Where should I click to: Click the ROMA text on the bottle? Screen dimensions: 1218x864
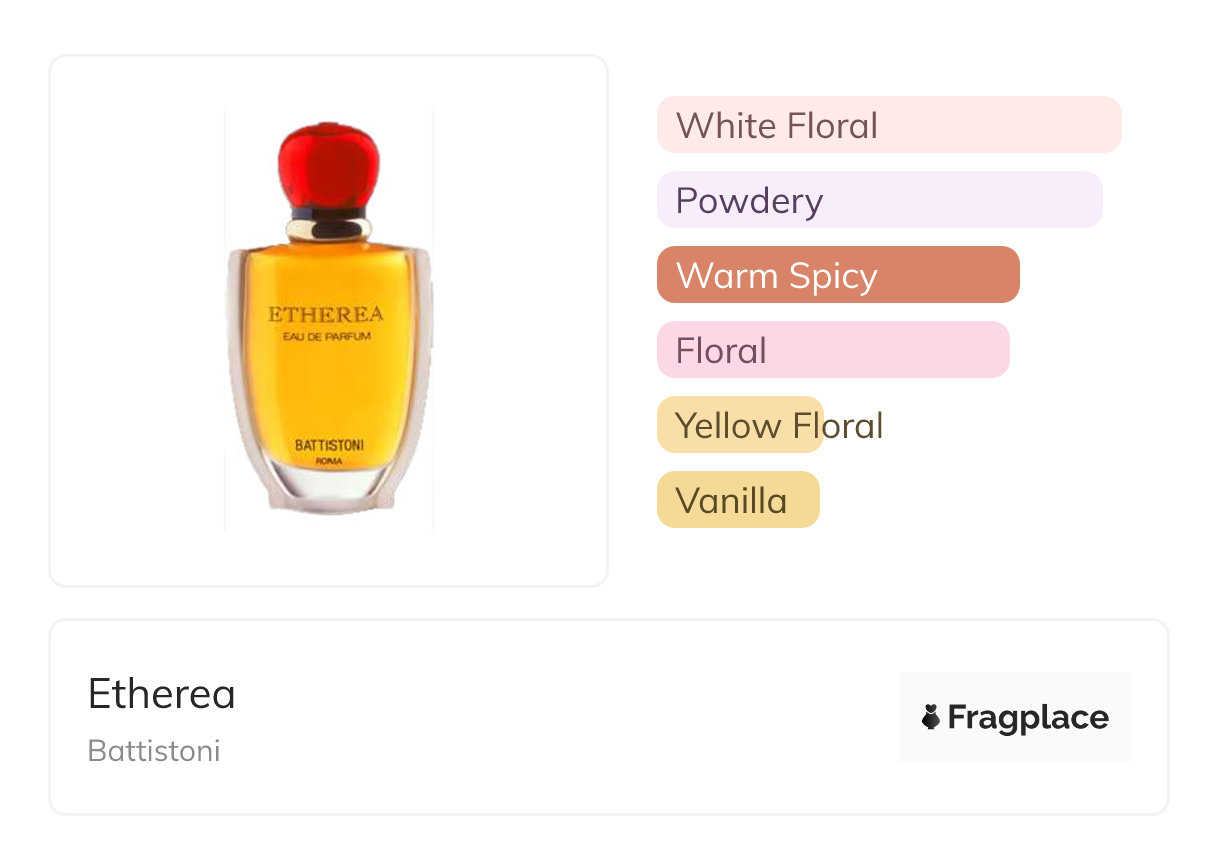[329, 461]
